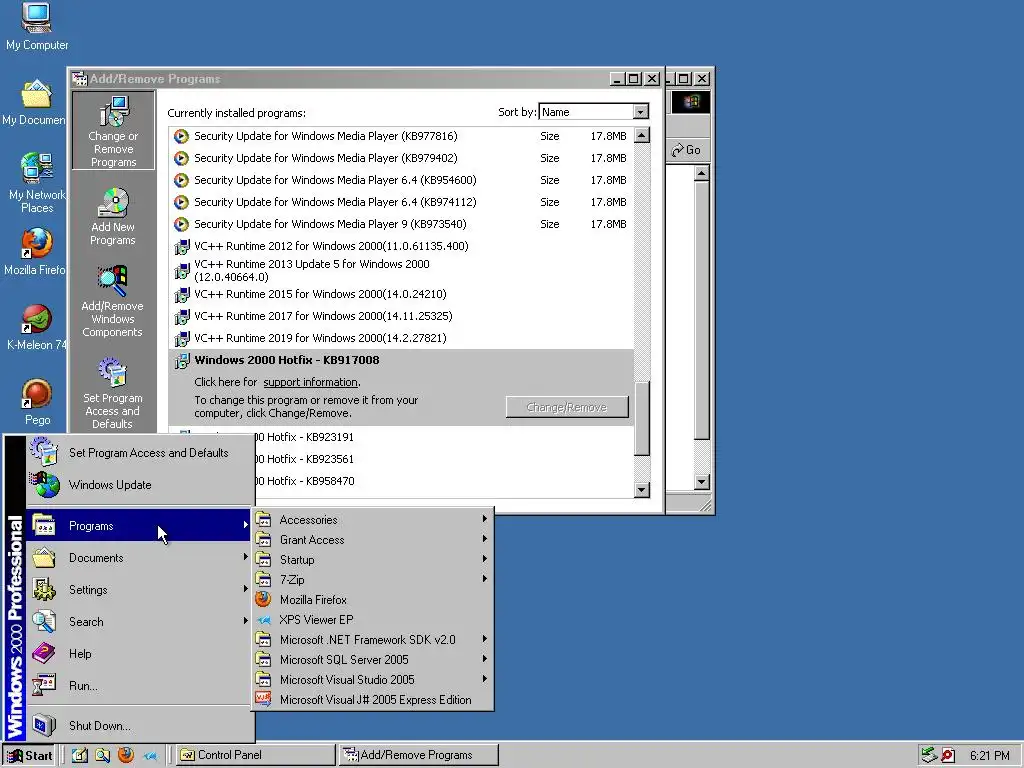
Task: Launch XPS Viewer EP from Programs menu
Action: (x=372, y=620)
